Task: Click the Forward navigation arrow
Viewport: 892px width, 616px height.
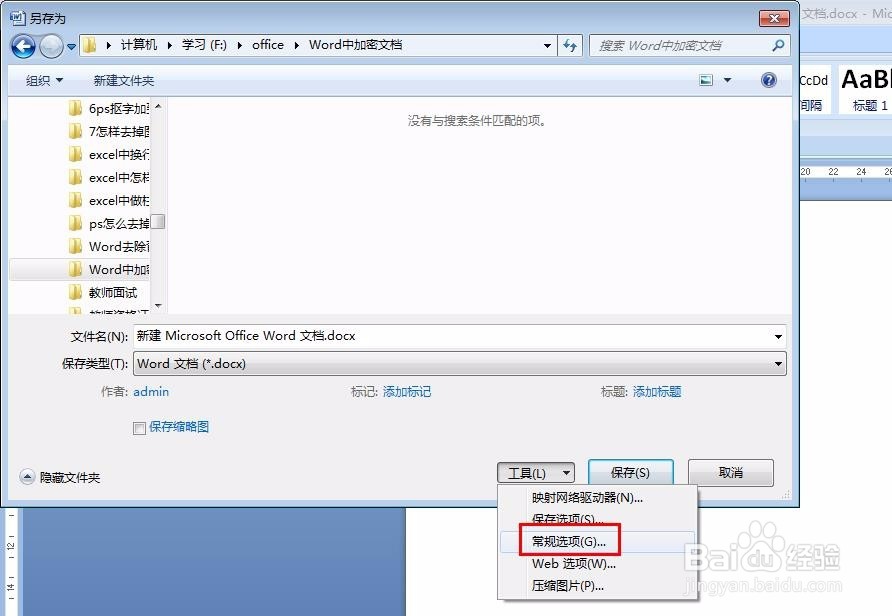Action: [50, 45]
